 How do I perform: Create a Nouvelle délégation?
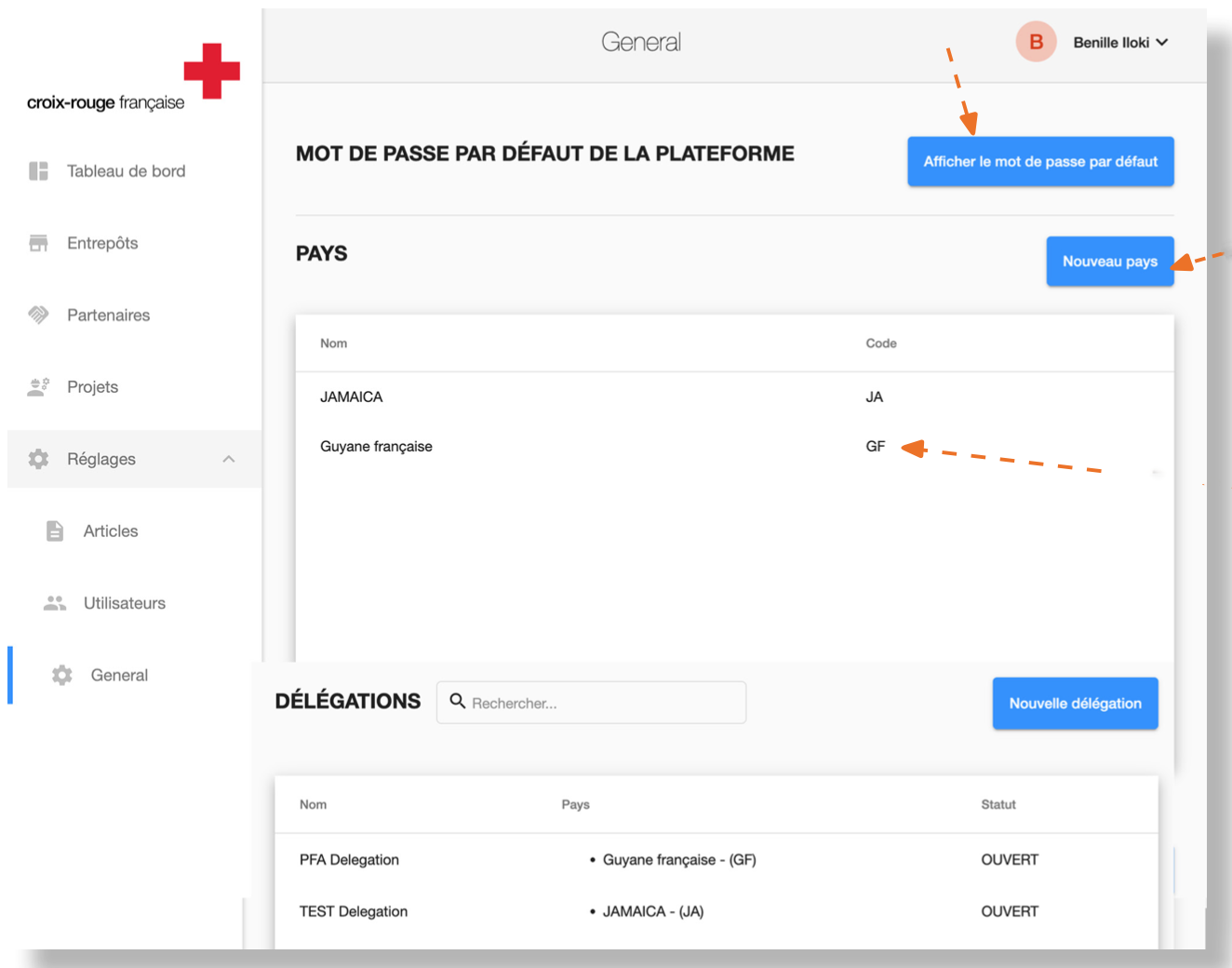click(1075, 704)
